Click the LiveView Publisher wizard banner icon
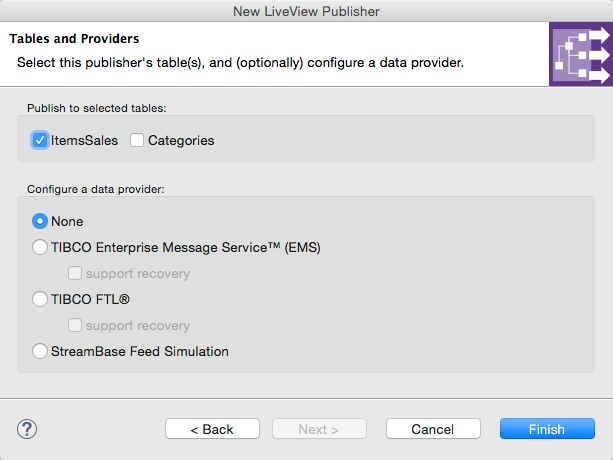 pyautogui.click(x=580, y=56)
